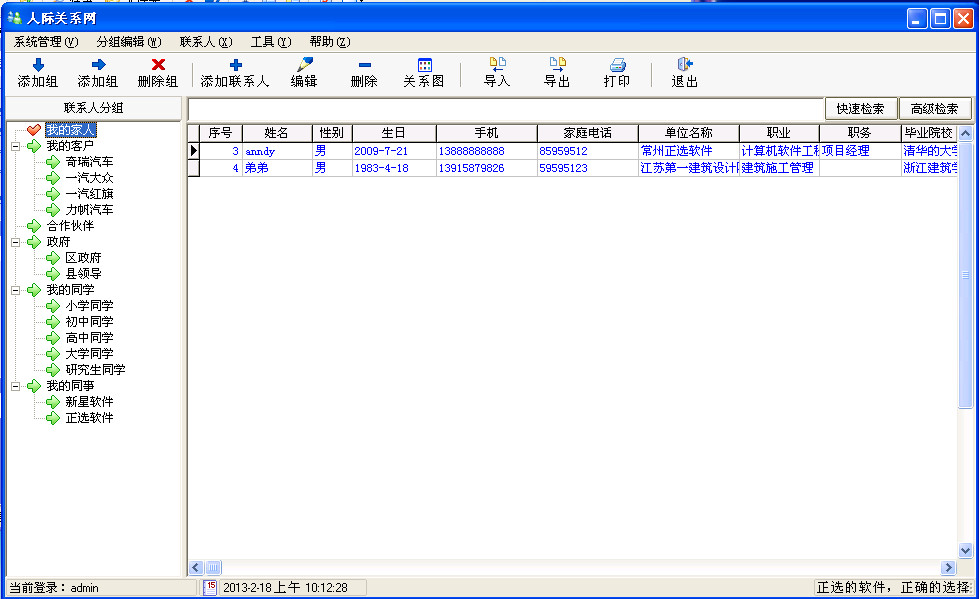Focus the search text field

tap(505, 109)
